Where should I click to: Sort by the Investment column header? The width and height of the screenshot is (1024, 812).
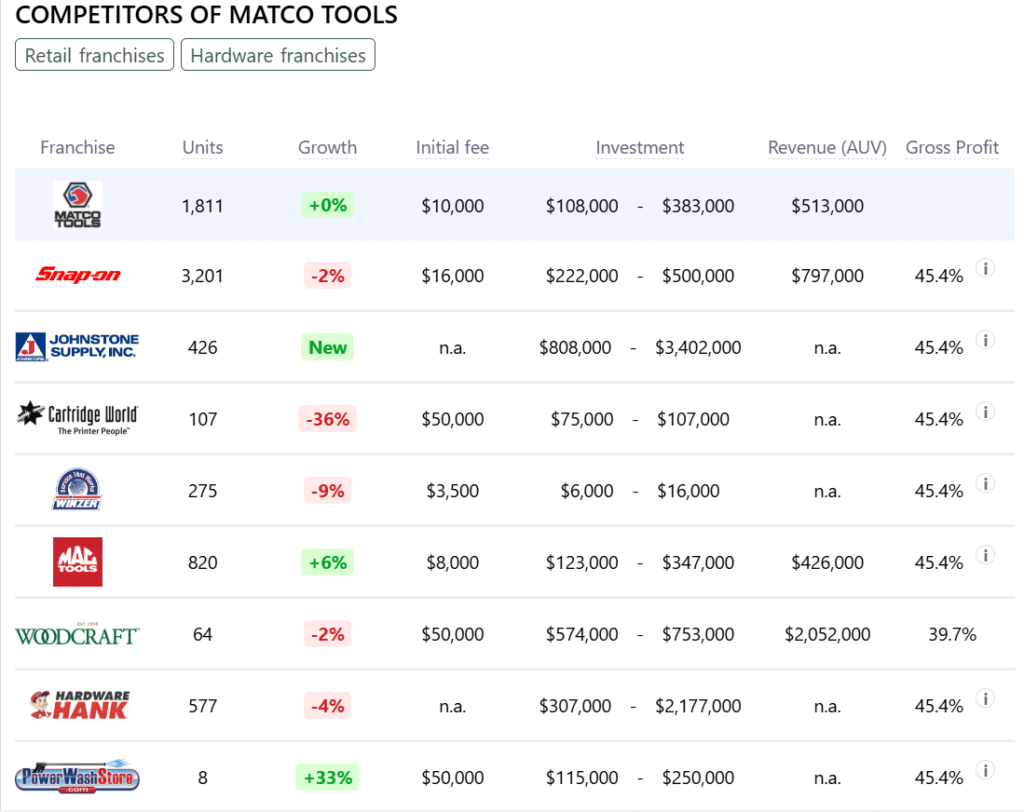[x=640, y=148]
